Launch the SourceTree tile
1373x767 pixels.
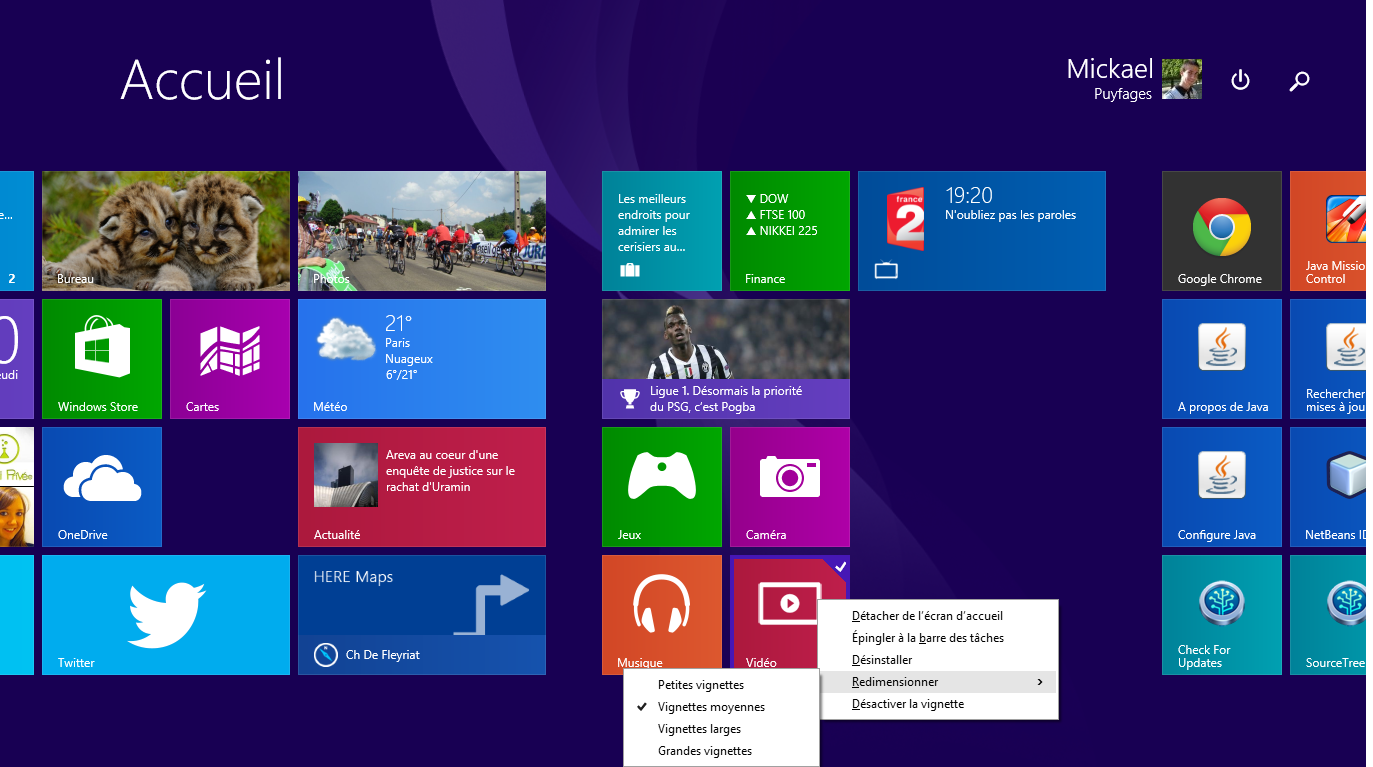(x=1328, y=615)
